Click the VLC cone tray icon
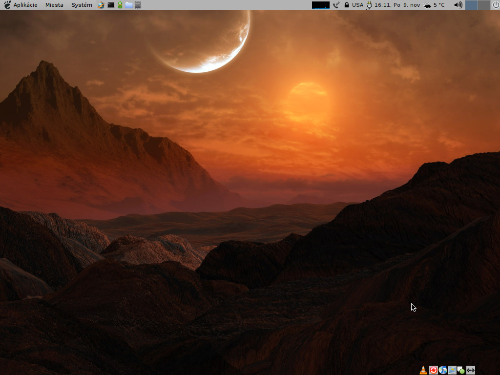This screenshot has width=500, height=375. [423, 370]
